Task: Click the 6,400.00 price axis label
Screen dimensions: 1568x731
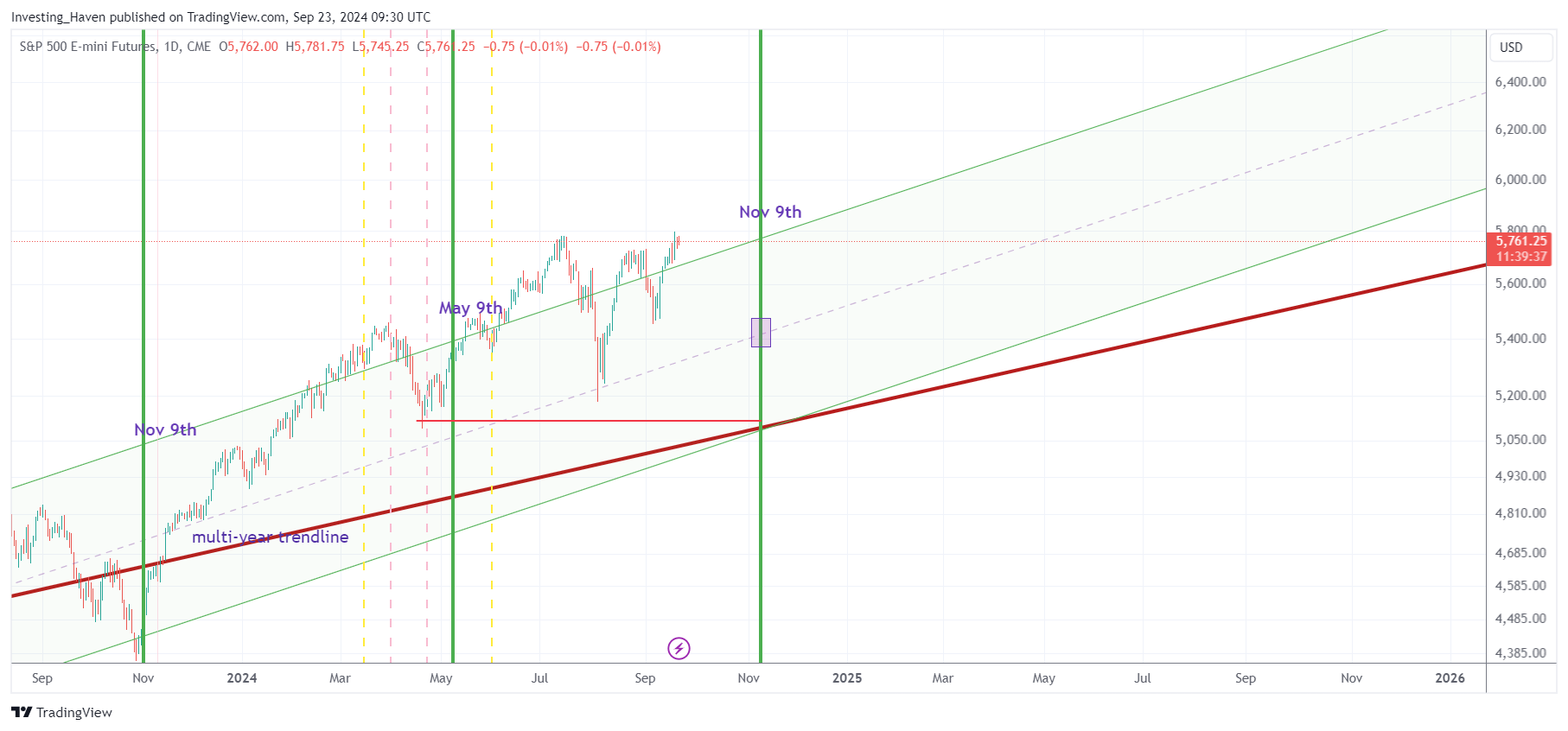Action: [1520, 82]
